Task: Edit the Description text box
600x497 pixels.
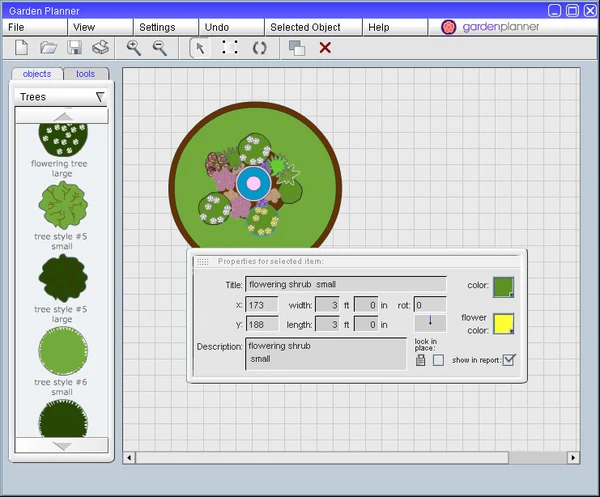Action: (x=326, y=354)
